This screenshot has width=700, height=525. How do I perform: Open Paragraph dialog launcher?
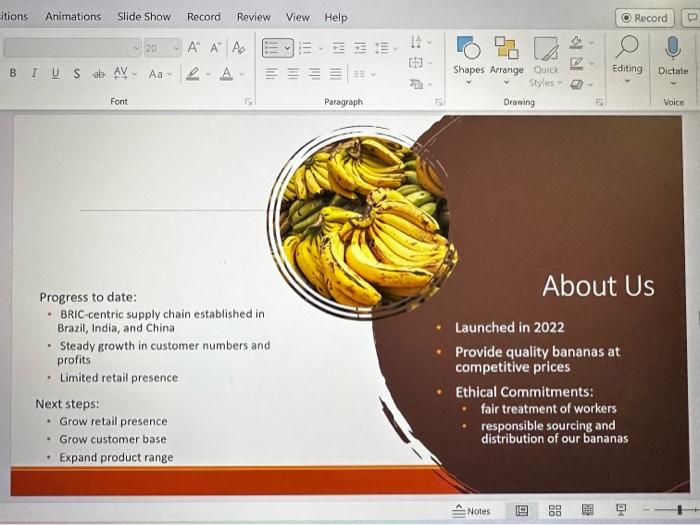439,102
